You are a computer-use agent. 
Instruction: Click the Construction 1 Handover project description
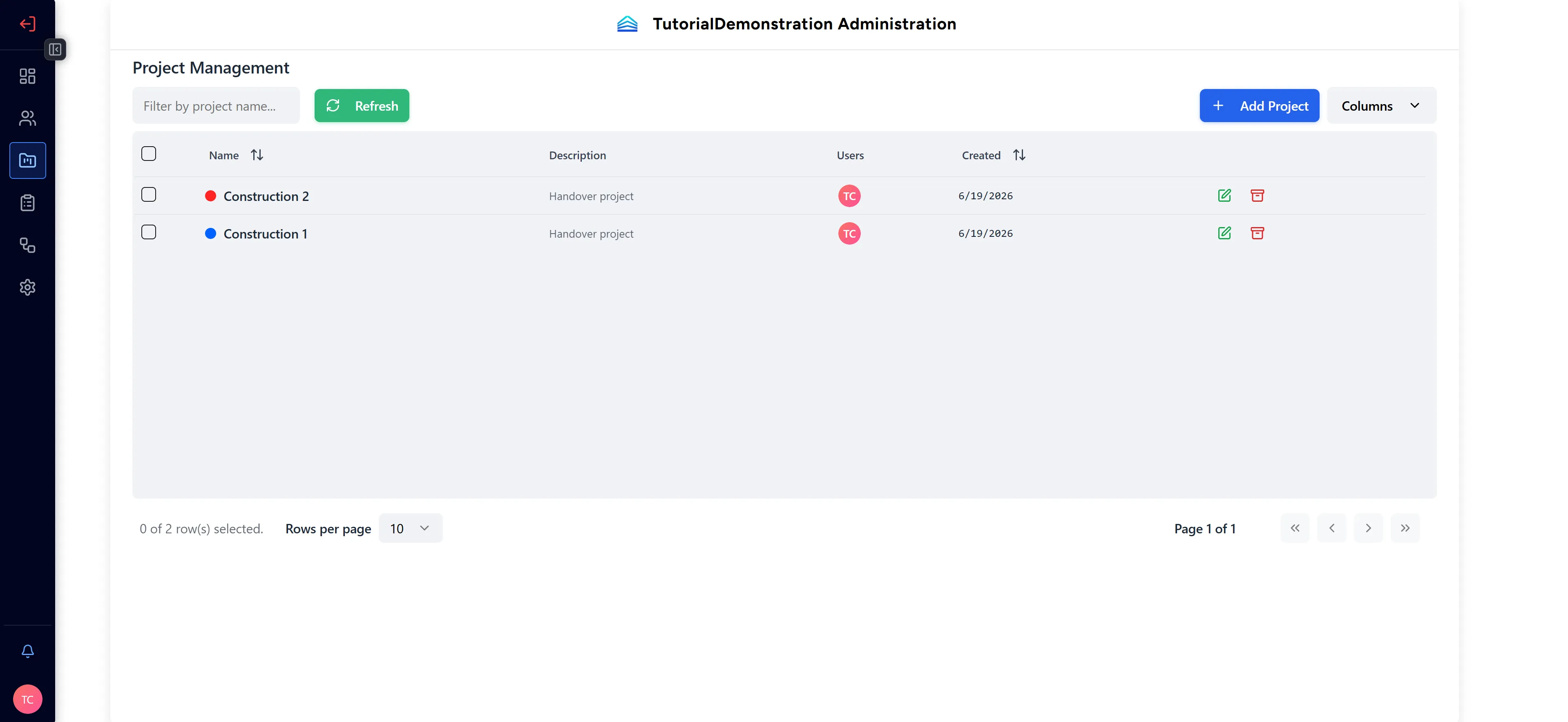pos(591,234)
